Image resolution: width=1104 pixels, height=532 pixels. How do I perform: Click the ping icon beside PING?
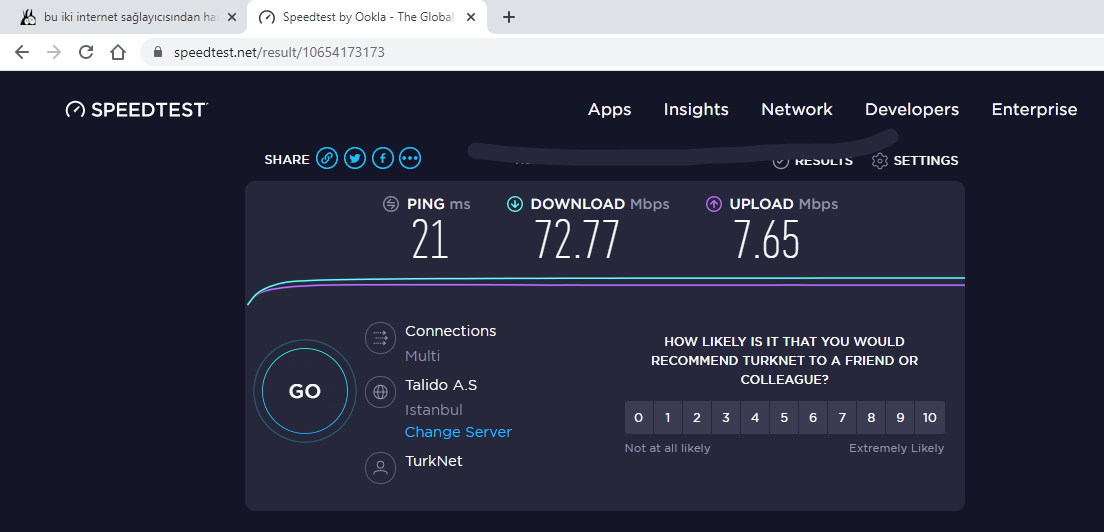(x=391, y=204)
